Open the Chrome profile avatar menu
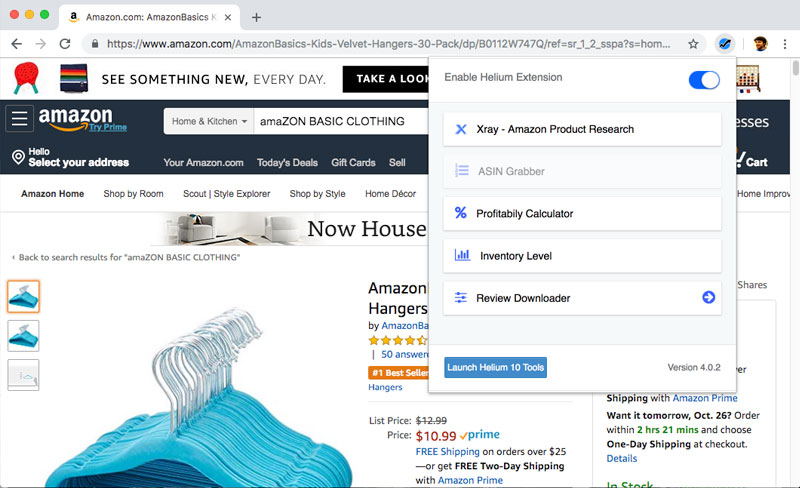 760,44
